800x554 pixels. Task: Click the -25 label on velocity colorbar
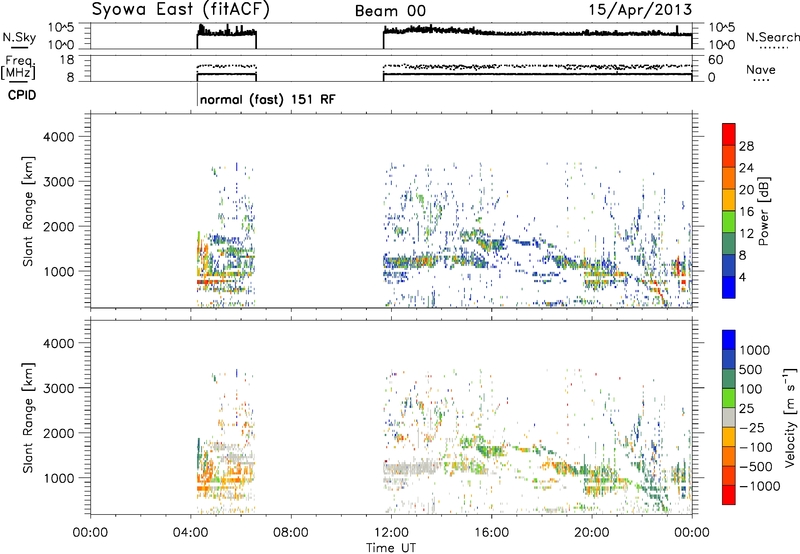click(752, 428)
